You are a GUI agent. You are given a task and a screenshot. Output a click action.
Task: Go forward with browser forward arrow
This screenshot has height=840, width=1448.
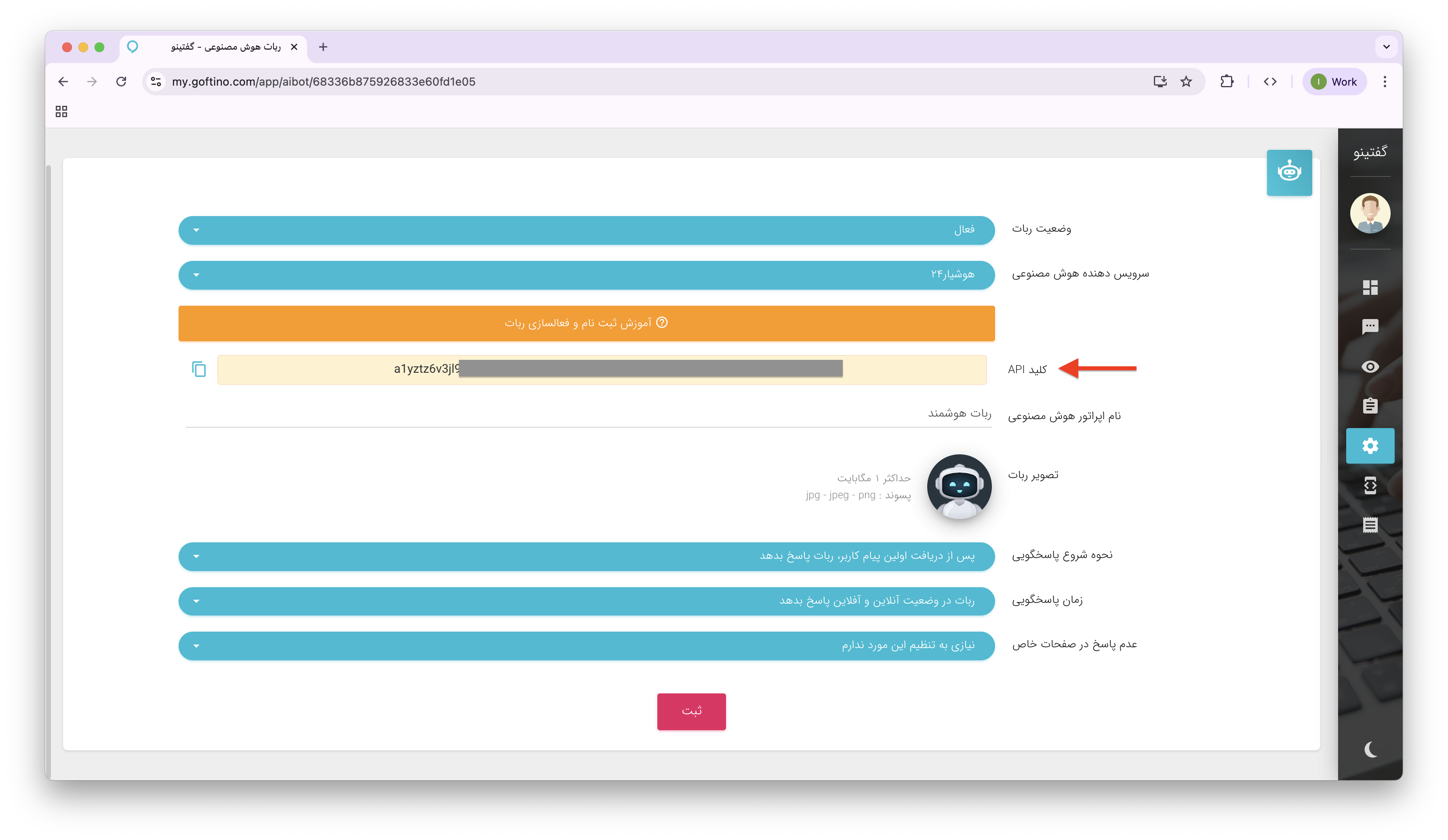pos(92,82)
